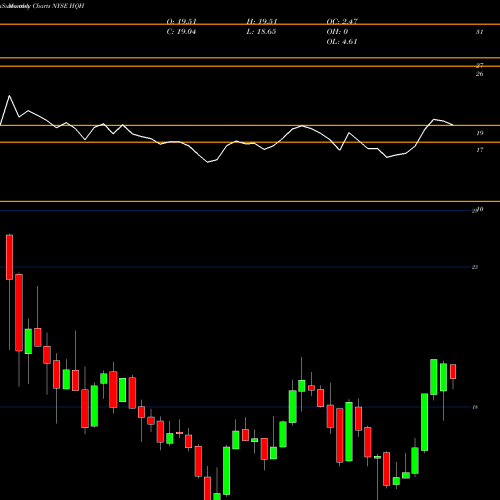Select the low value 'L: 18.65'
Viewport: 500px width, 500px height.
(x=261, y=32)
